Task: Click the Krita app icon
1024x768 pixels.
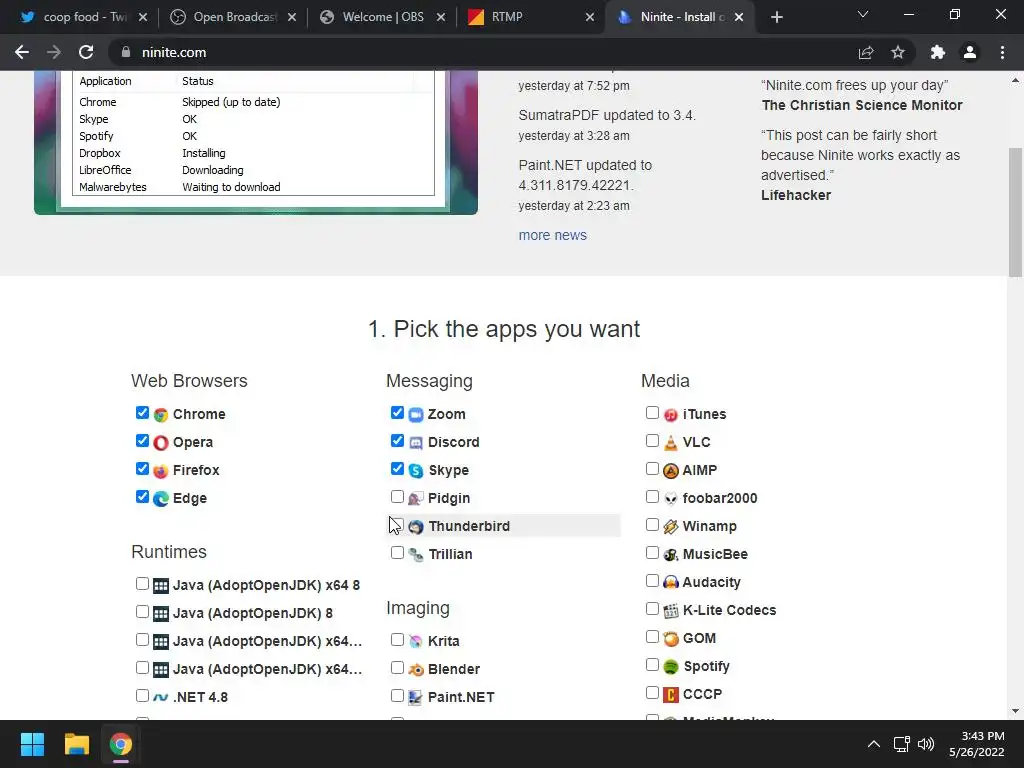Action: click(x=416, y=641)
